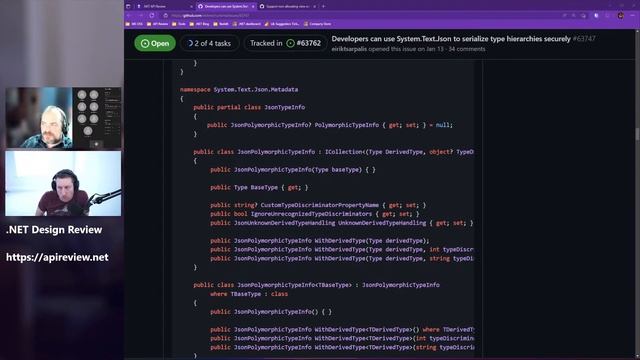This screenshot has width=640, height=360.
Task: Click the 'where TBaseType : class' constraint line
Action: 249,294
